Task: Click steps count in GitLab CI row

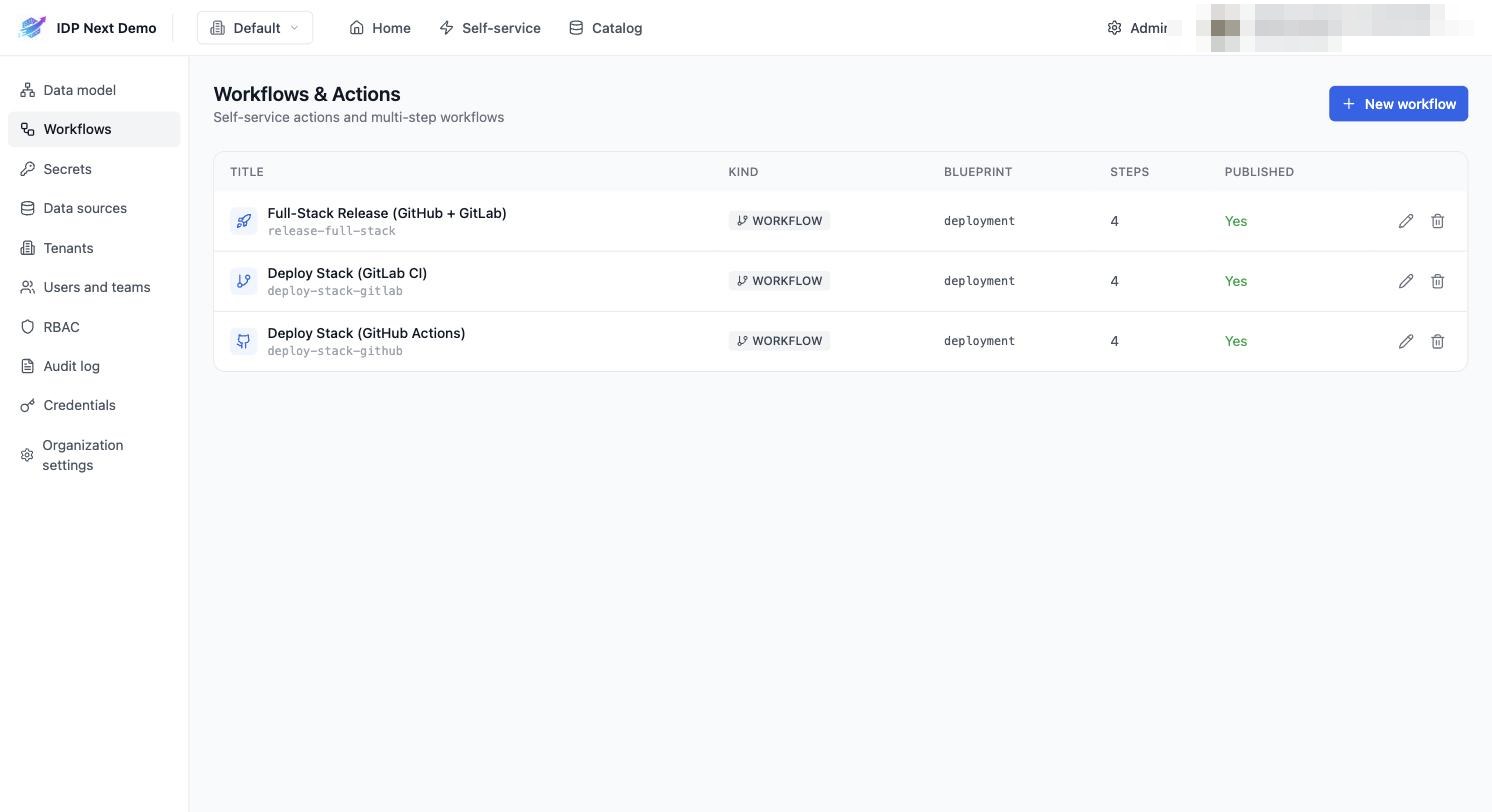Action: tap(1114, 281)
